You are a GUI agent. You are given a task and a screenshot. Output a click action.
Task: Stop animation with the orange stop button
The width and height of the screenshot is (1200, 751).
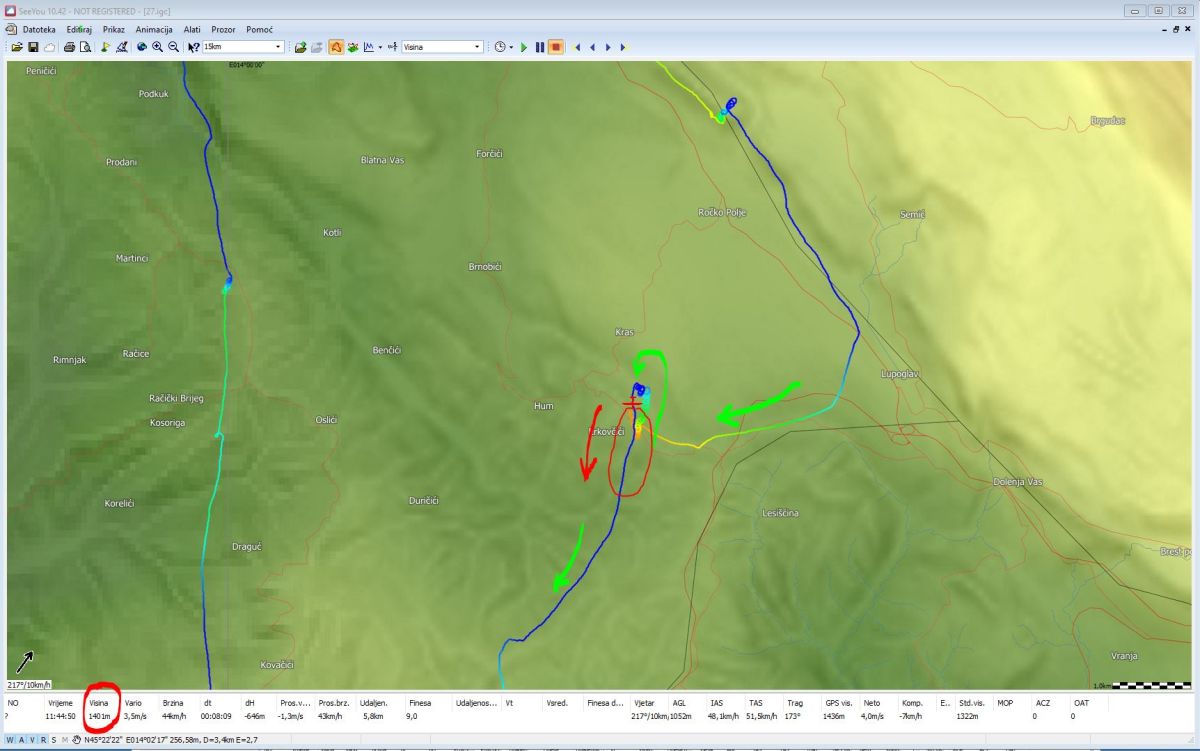point(555,47)
